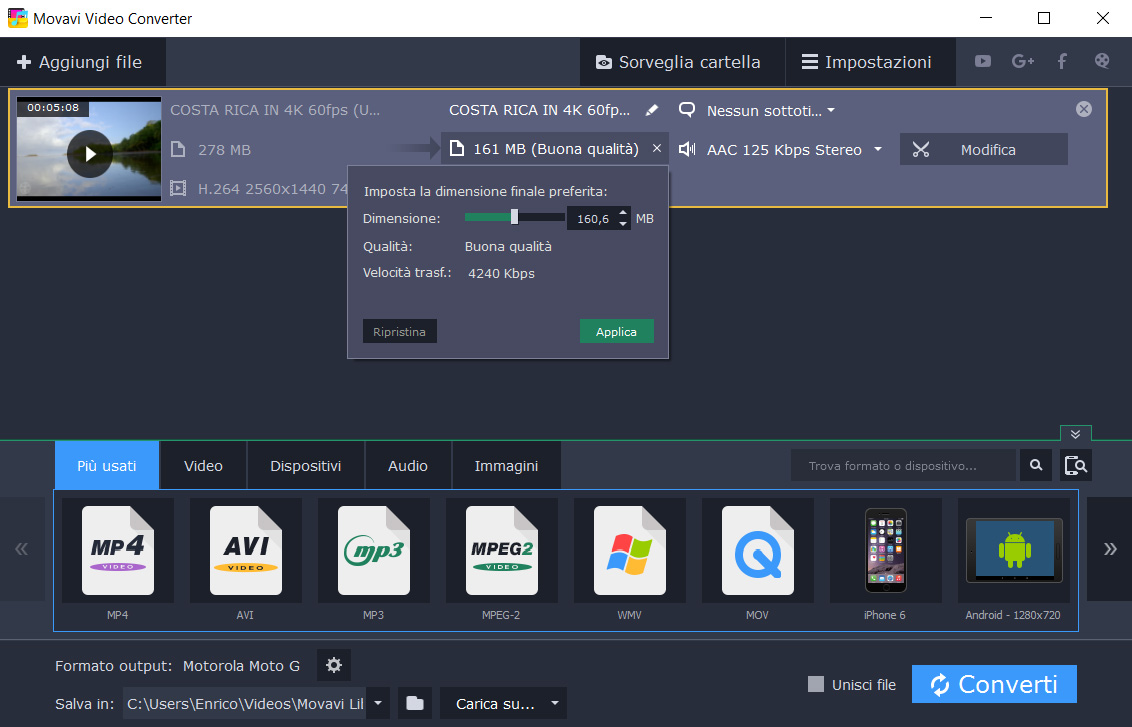
Task: Open the Google Plus icon
Action: (1022, 61)
